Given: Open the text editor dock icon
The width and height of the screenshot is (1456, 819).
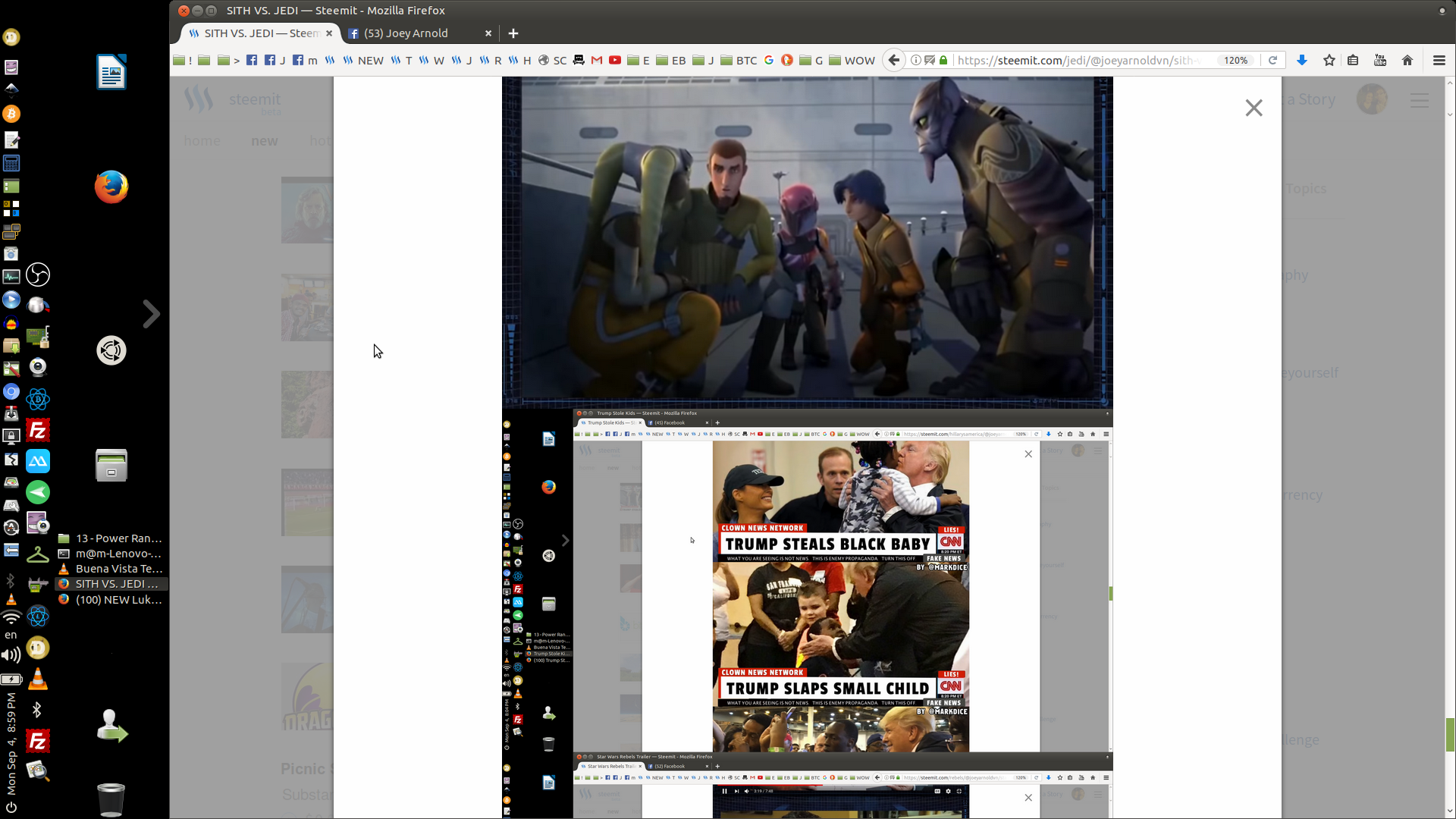Looking at the screenshot, I should tap(11, 140).
